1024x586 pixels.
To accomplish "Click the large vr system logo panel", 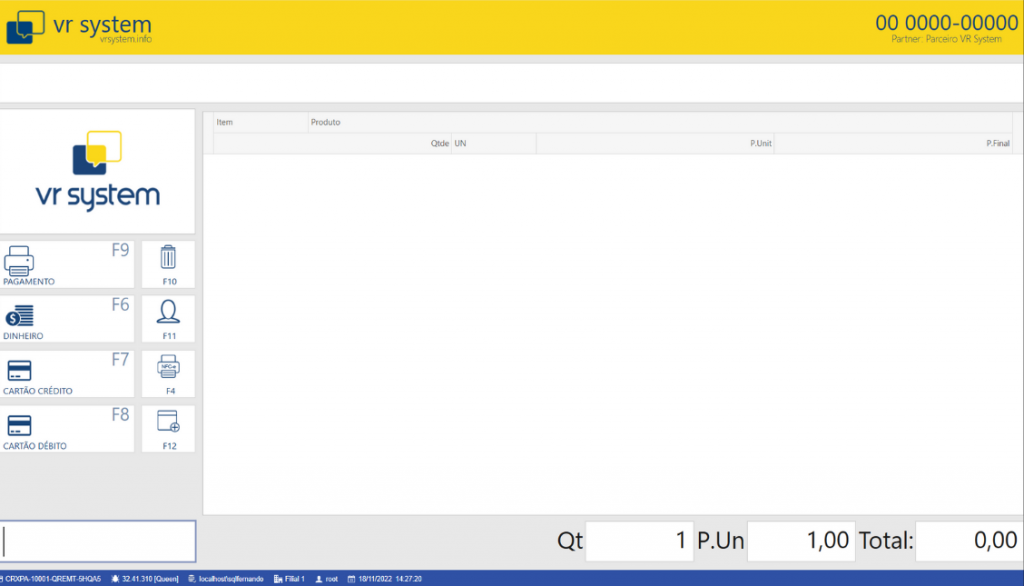I will [96, 171].
